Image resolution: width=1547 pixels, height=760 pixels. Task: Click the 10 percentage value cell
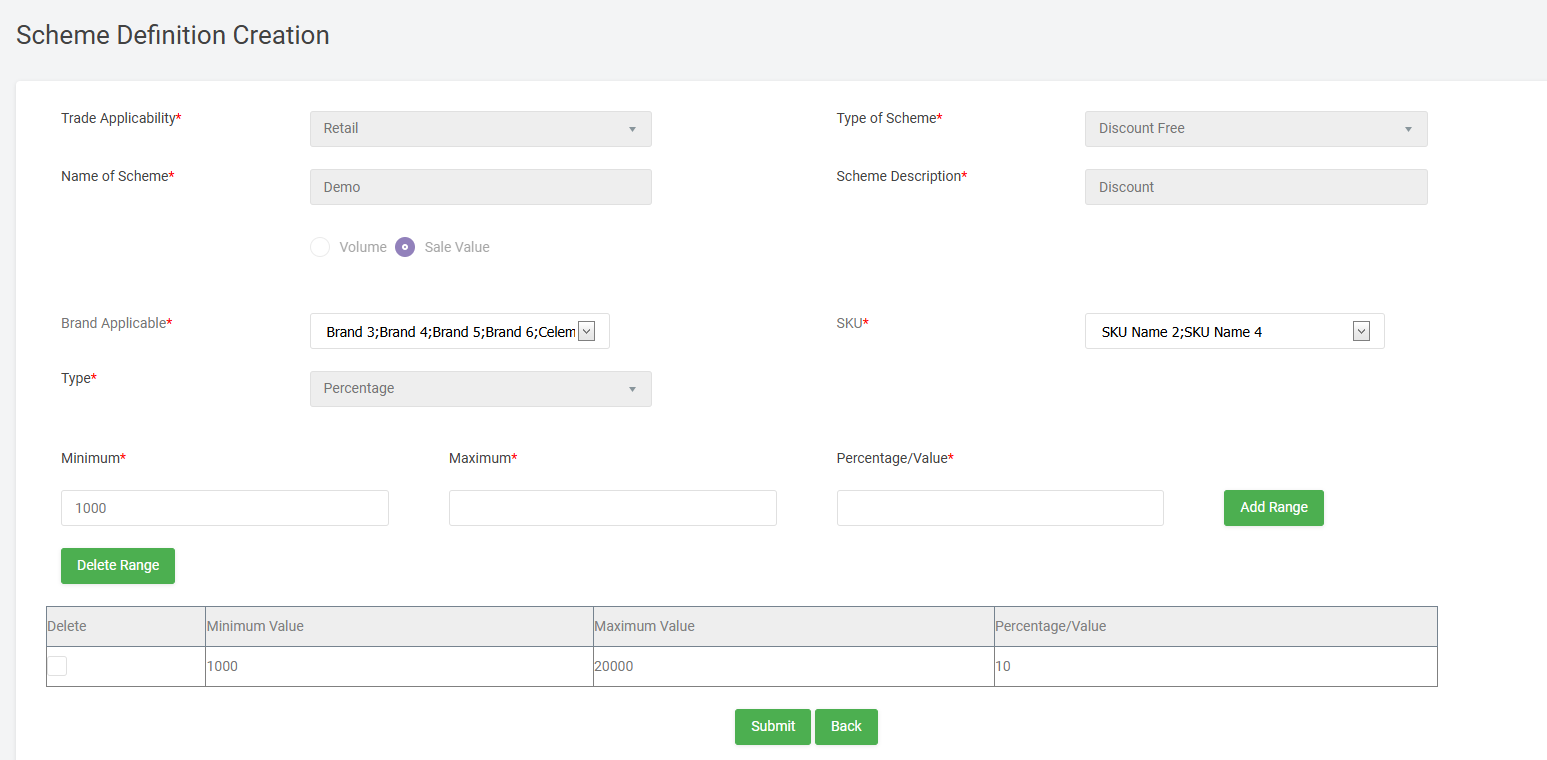tap(1216, 666)
